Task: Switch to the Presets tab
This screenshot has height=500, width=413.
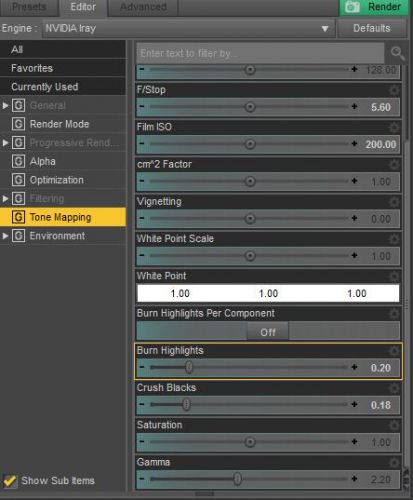Action: click(x=29, y=7)
